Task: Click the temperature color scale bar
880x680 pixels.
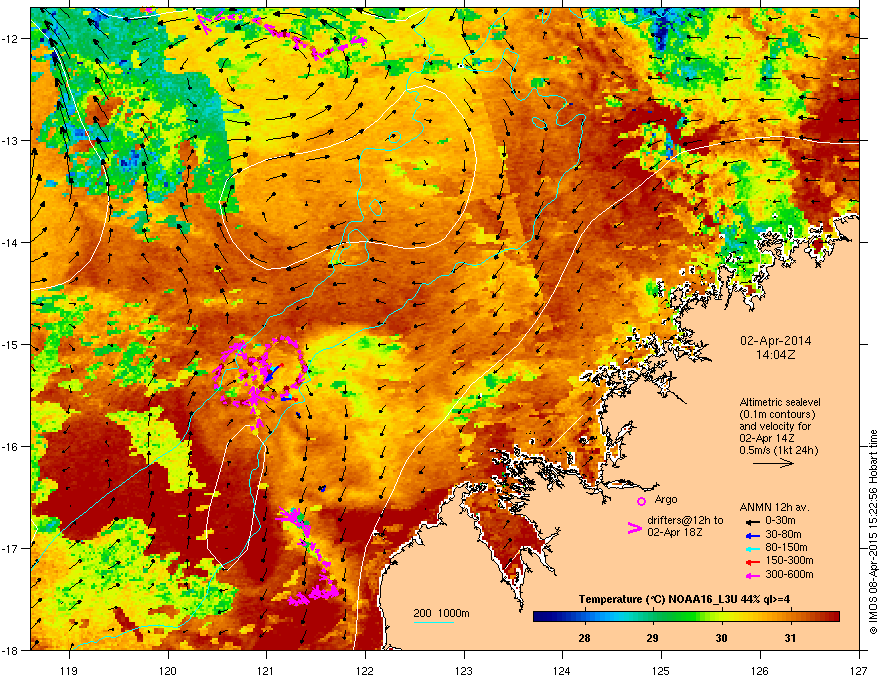Action: click(x=686, y=617)
